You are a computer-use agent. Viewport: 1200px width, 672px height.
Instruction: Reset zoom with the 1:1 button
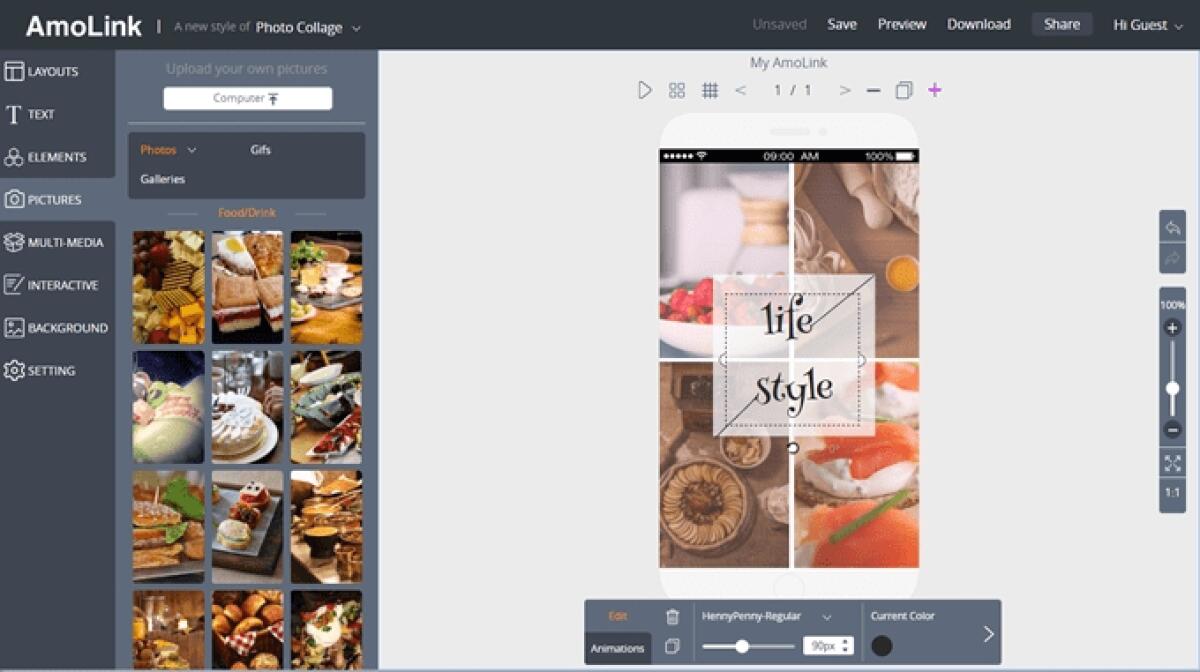click(x=1172, y=493)
